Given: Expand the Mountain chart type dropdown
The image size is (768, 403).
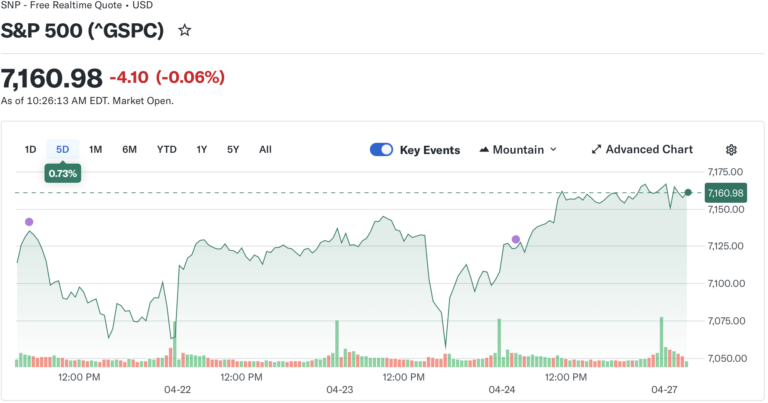Looking at the screenshot, I should (x=553, y=150).
